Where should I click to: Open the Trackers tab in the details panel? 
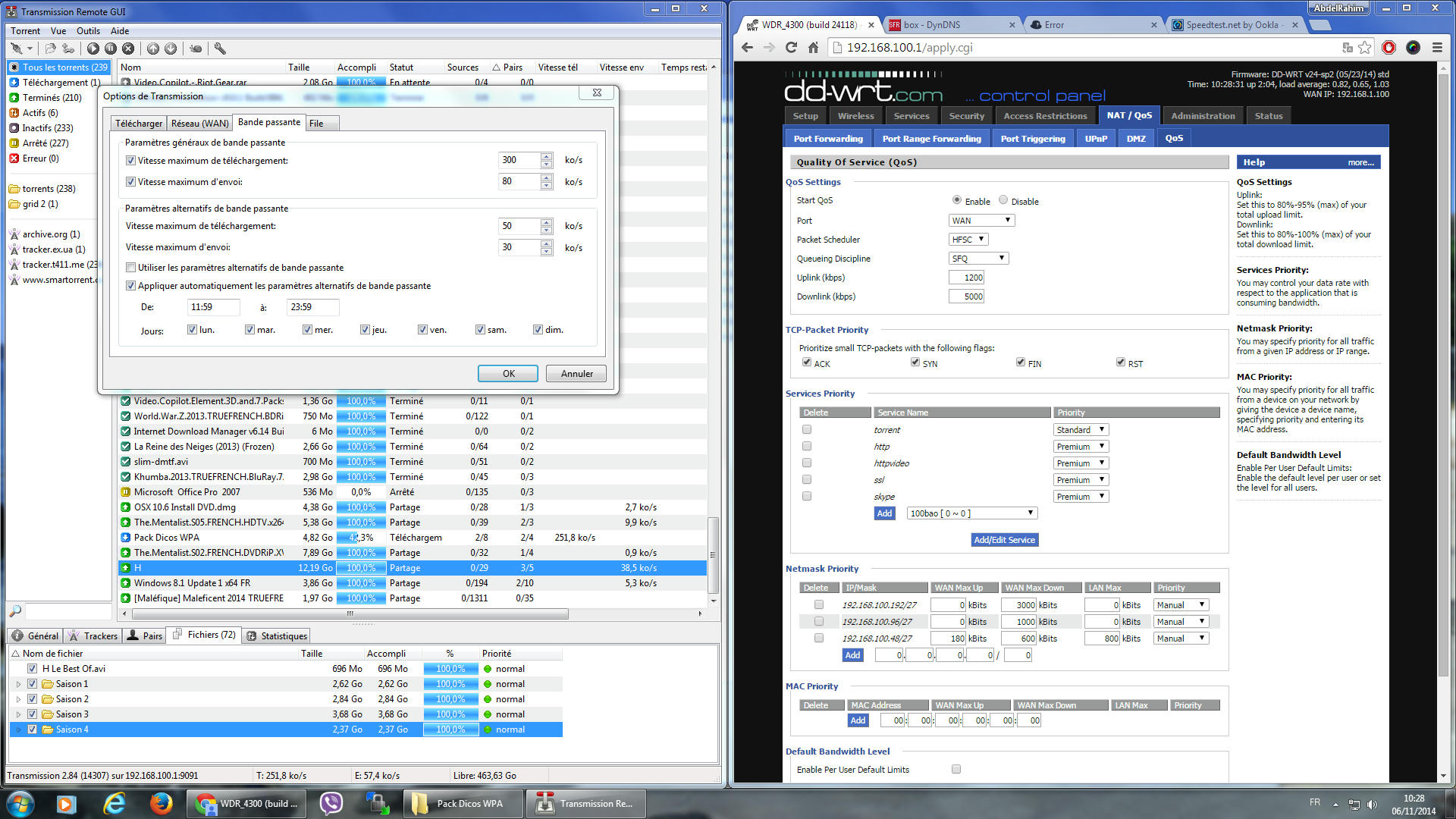pos(93,636)
